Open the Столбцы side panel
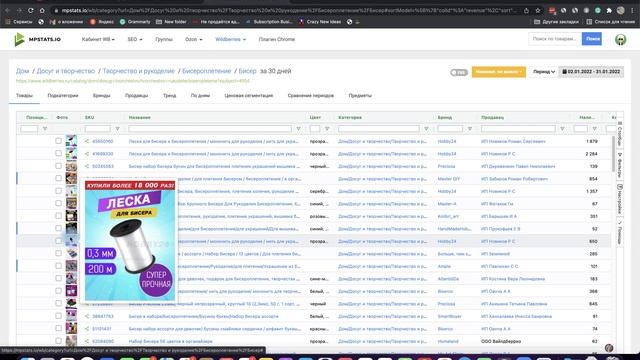Screen dimensions: 640x360 [x=620, y=133]
